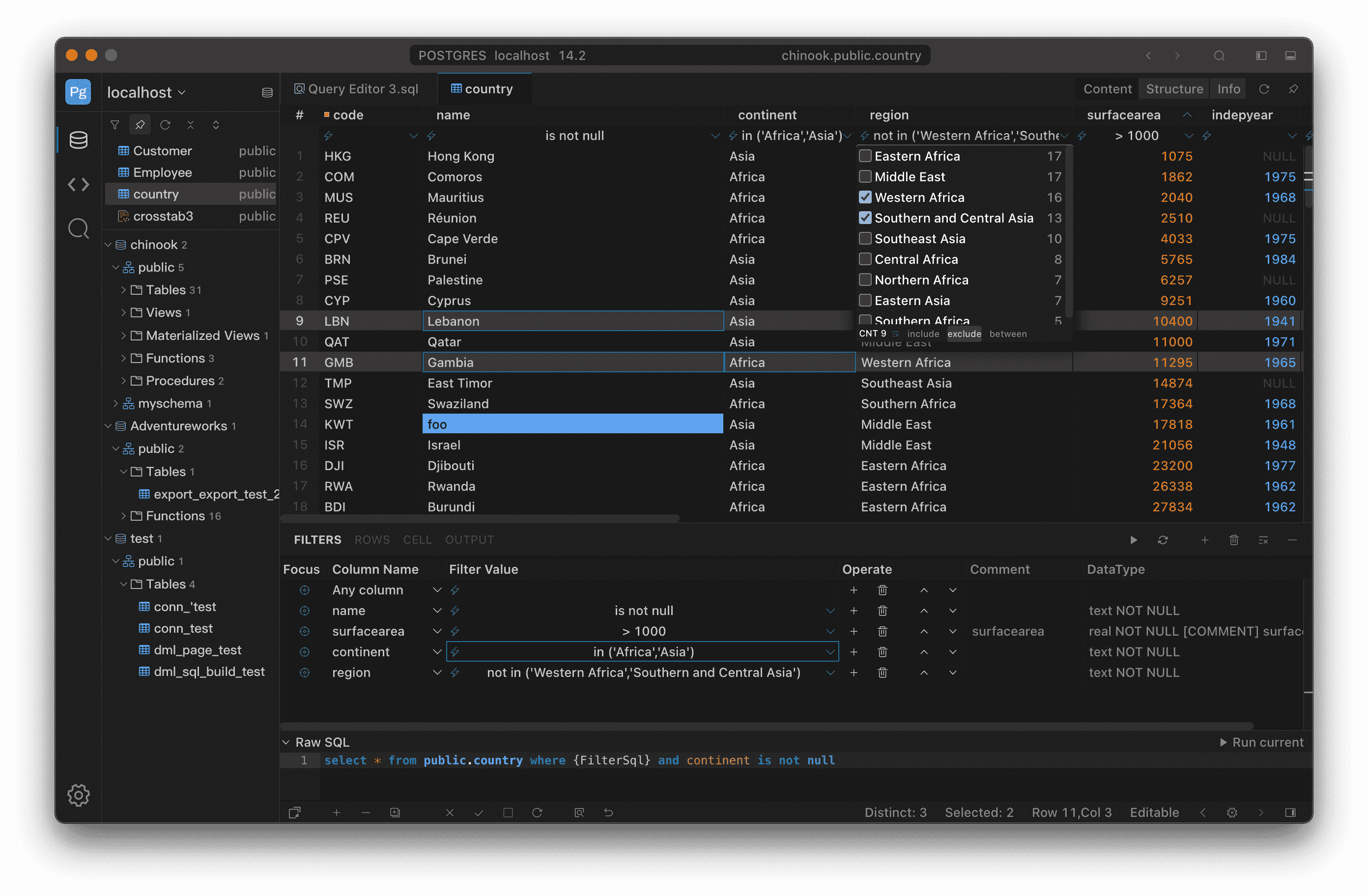Switch filters panel to OUTPUT section
Image resolution: width=1368 pixels, height=896 pixels.
[470, 539]
